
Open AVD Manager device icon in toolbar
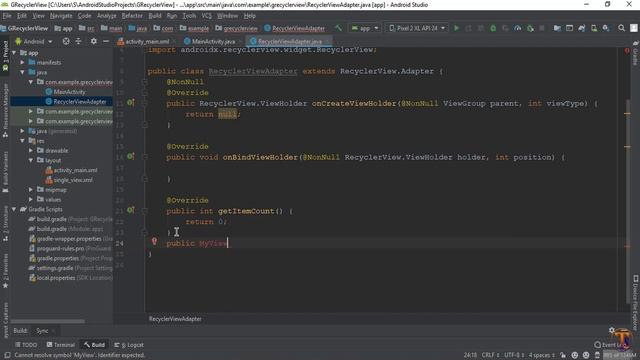(594, 28)
